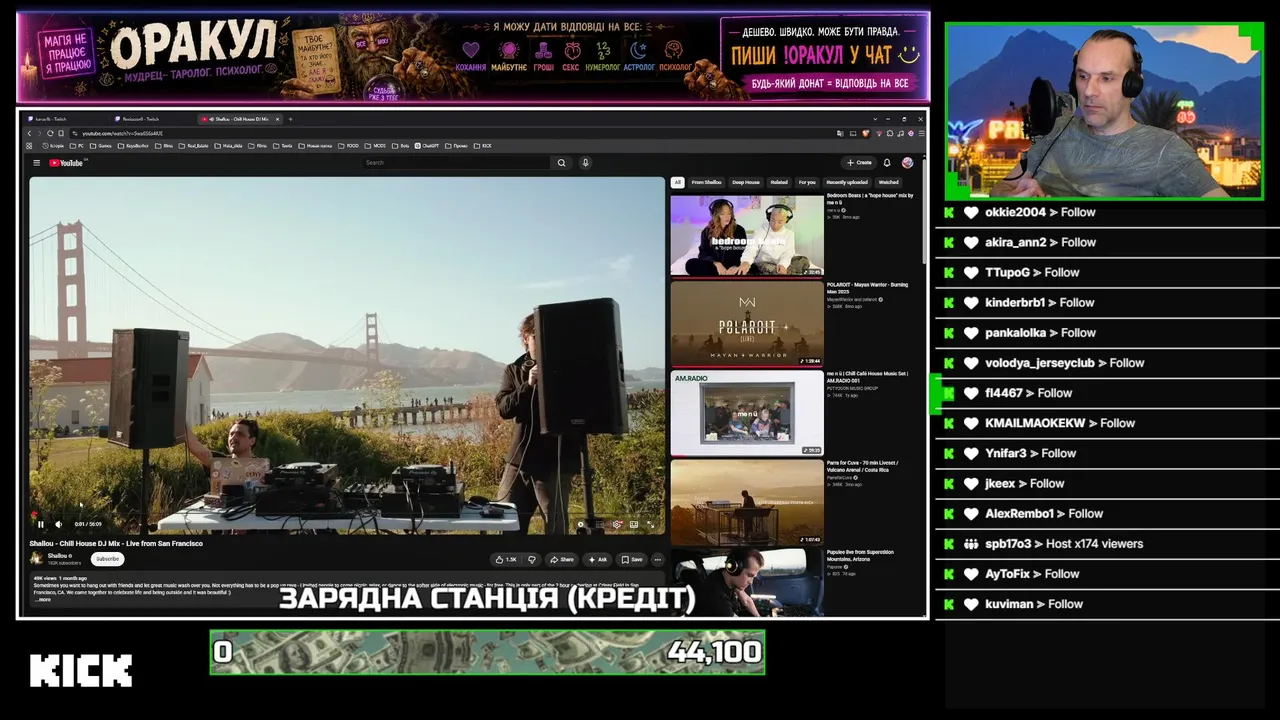Go back with the browser back arrow
The height and width of the screenshot is (720, 1280).
pyautogui.click(x=30, y=133)
